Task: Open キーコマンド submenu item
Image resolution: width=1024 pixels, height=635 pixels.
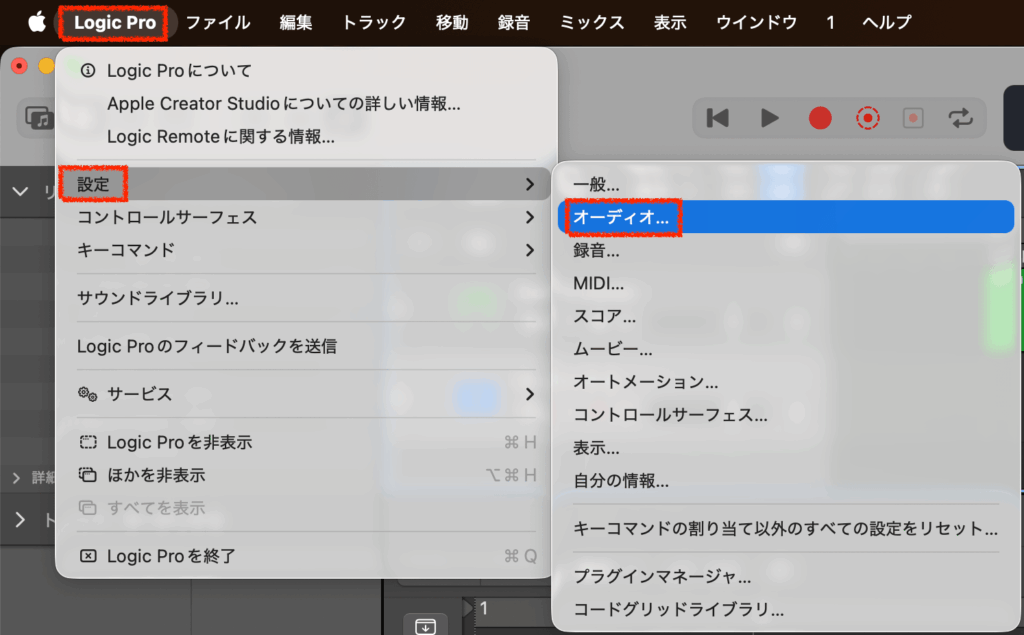Action: tap(306, 250)
